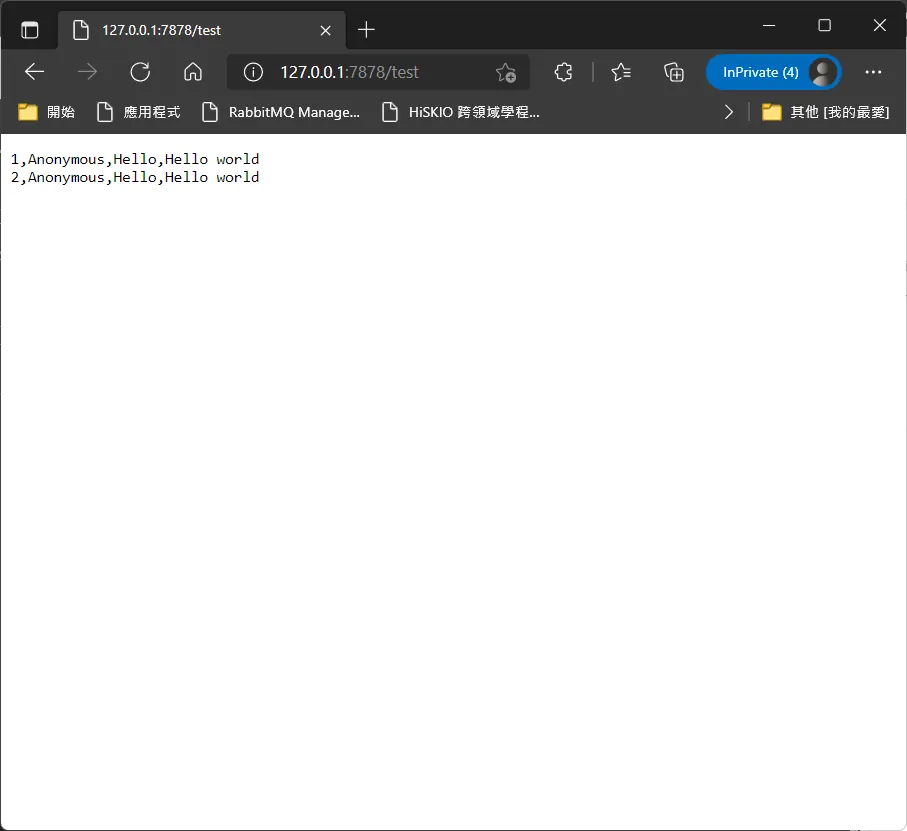View site information icon in address bar
The height and width of the screenshot is (831, 907).
click(x=253, y=72)
